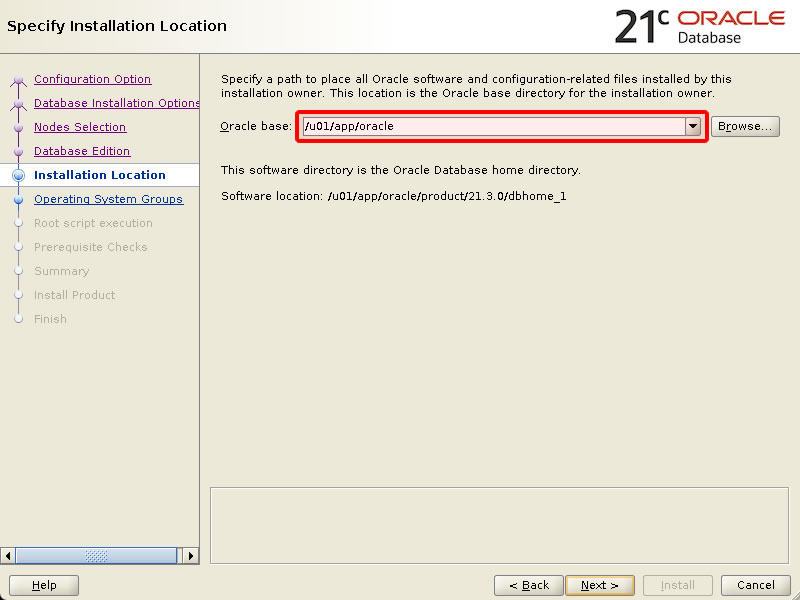Browse for an Oracle base directory
The image size is (800, 600).
(x=745, y=126)
